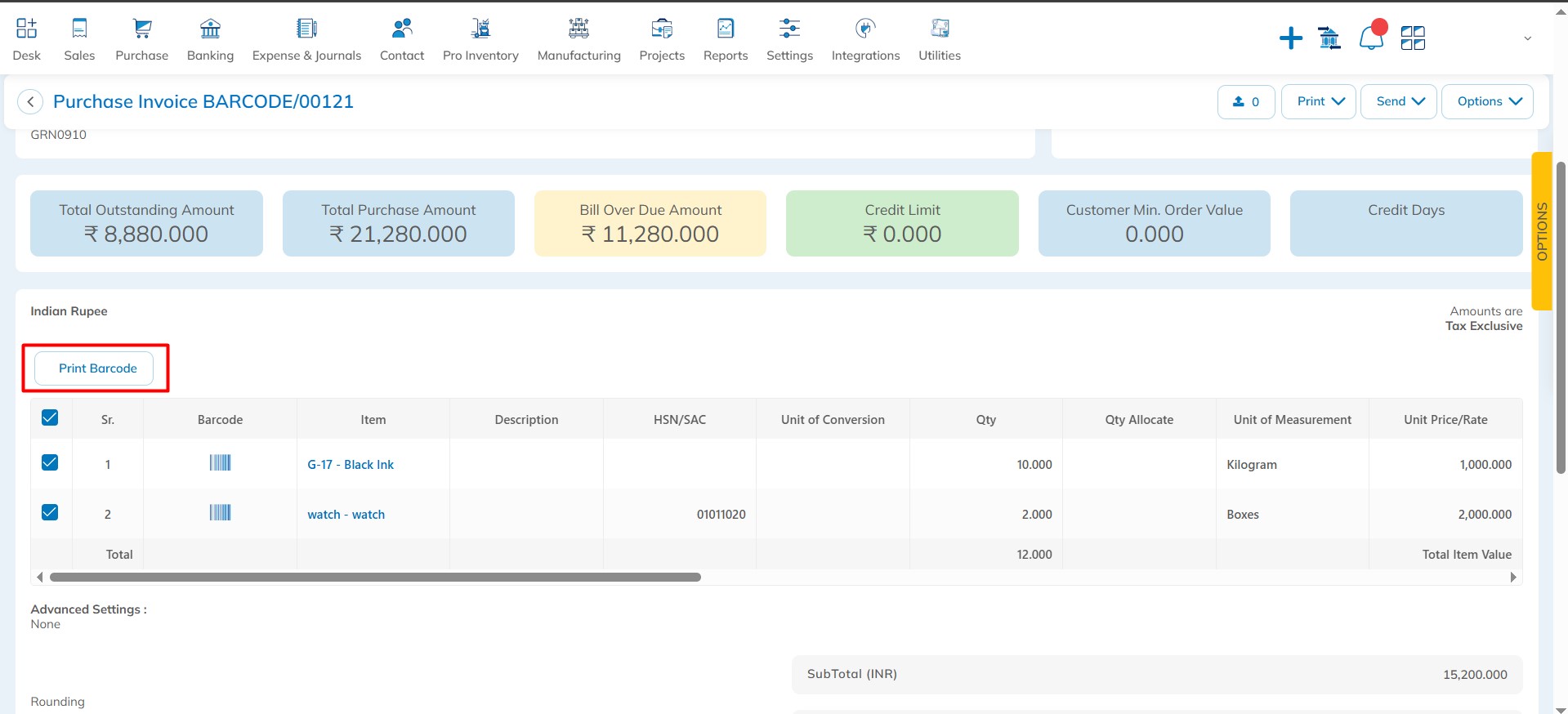The width and height of the screenshot is (1568, 714).
Task: Click the unit price 2,000.000
Action: (1485, 515)
